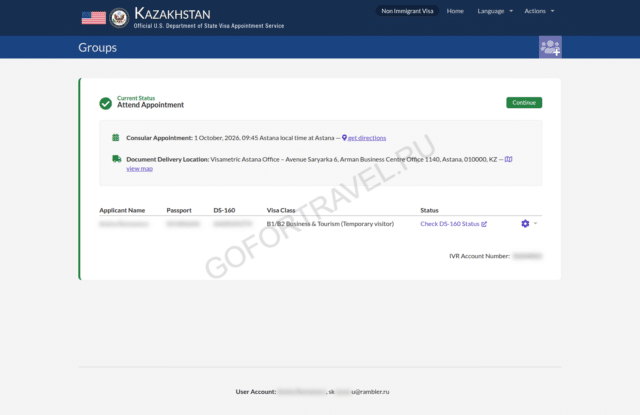
Task: Click the Status column header
Action: tap(429, 210)
